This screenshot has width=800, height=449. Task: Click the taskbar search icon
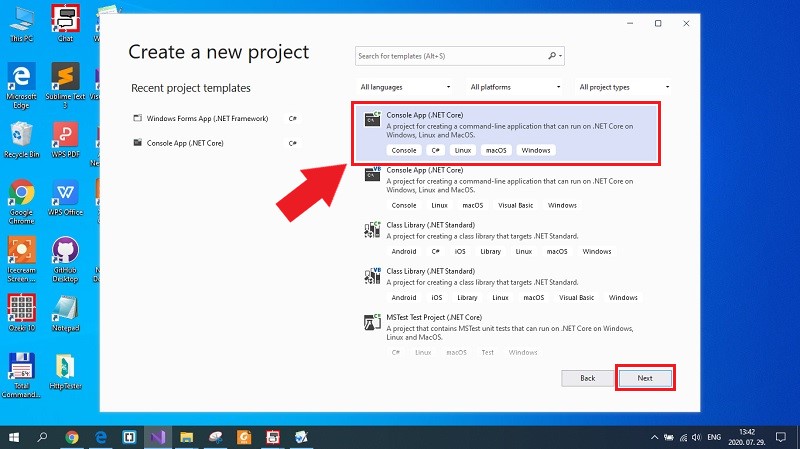coord(42,437)
